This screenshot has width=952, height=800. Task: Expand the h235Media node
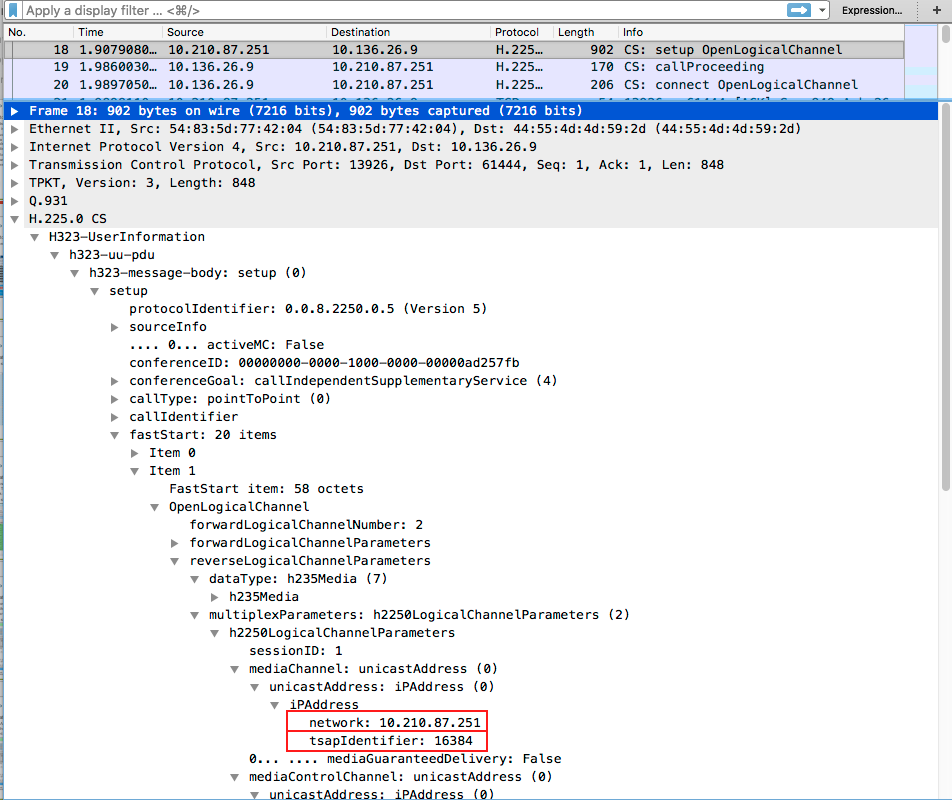click(215, 597)
